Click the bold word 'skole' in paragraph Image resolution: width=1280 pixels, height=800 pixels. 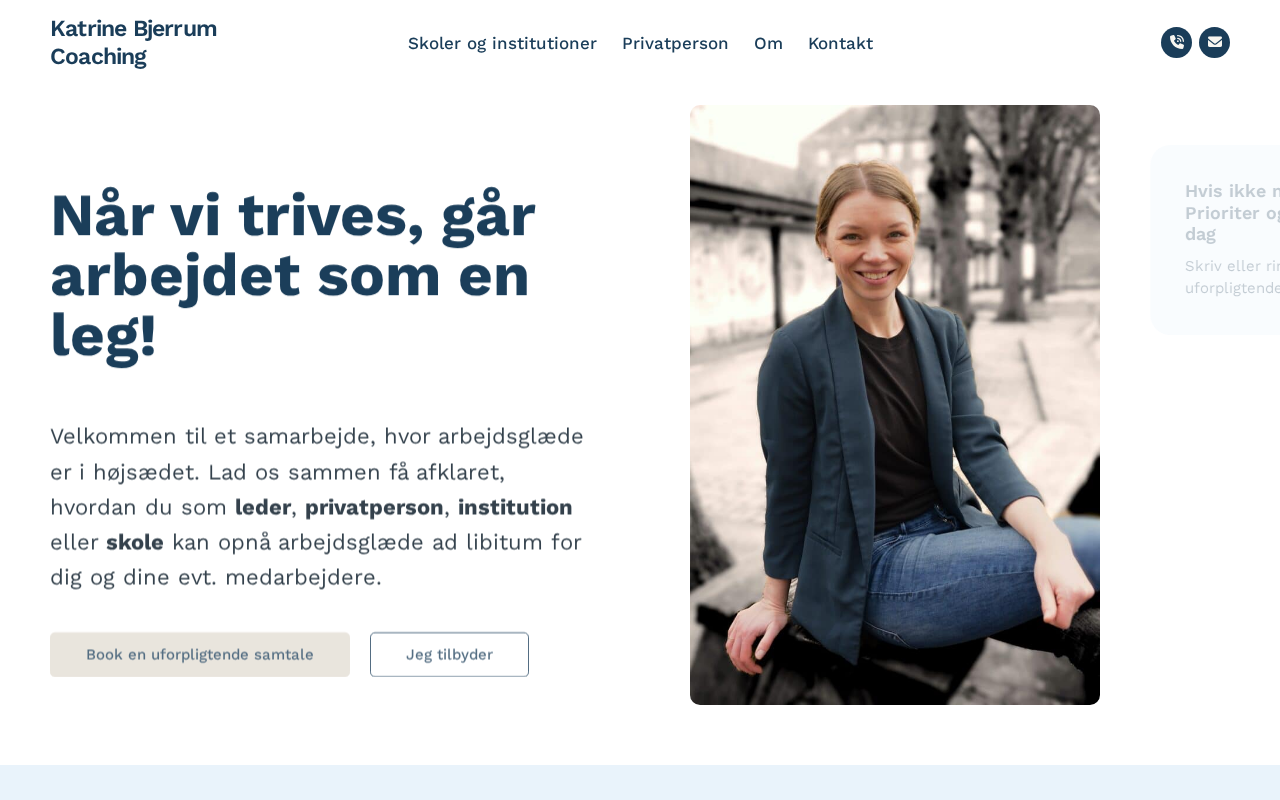click(x=135, y=542)
